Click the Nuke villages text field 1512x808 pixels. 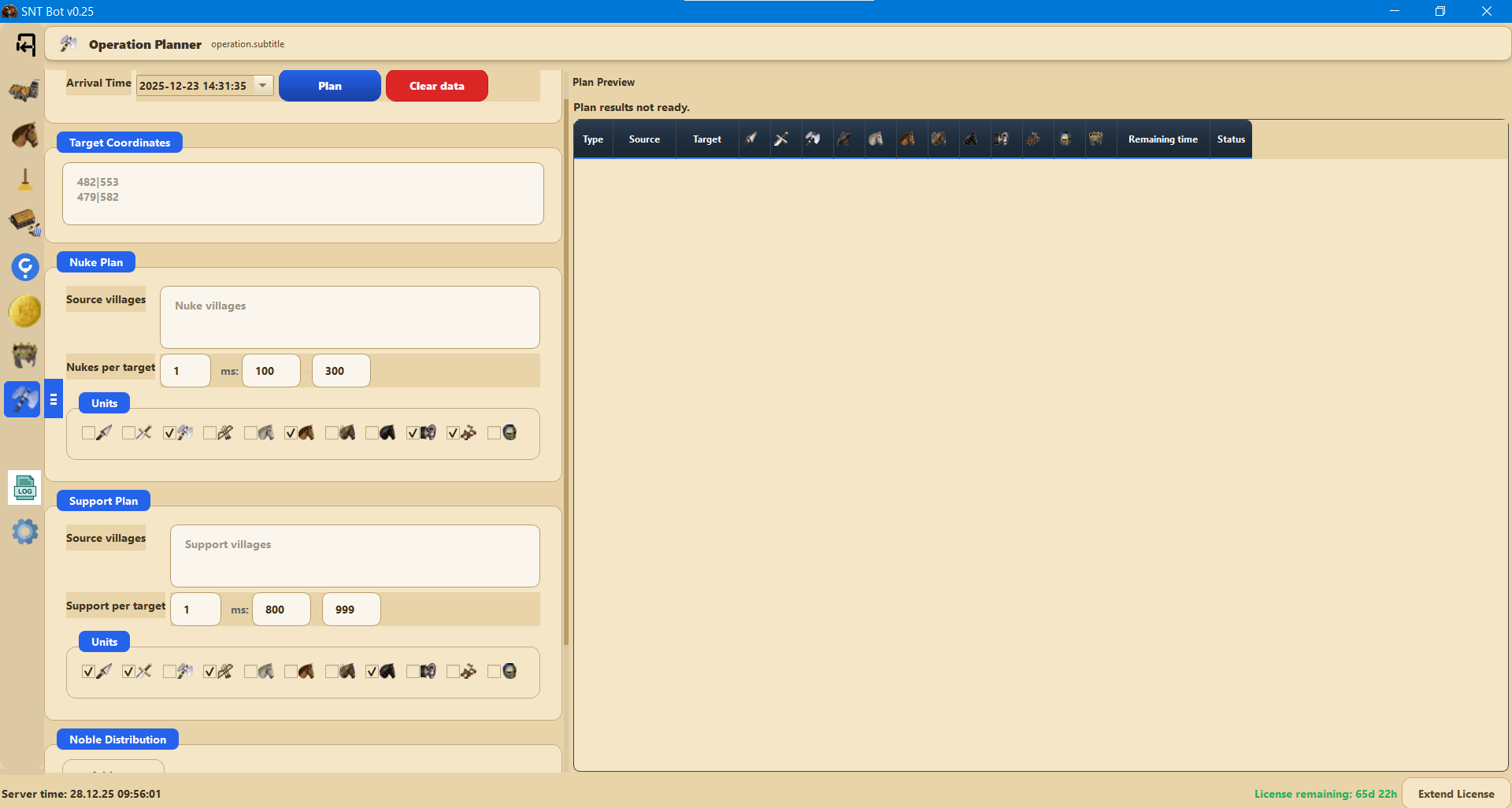350,317
